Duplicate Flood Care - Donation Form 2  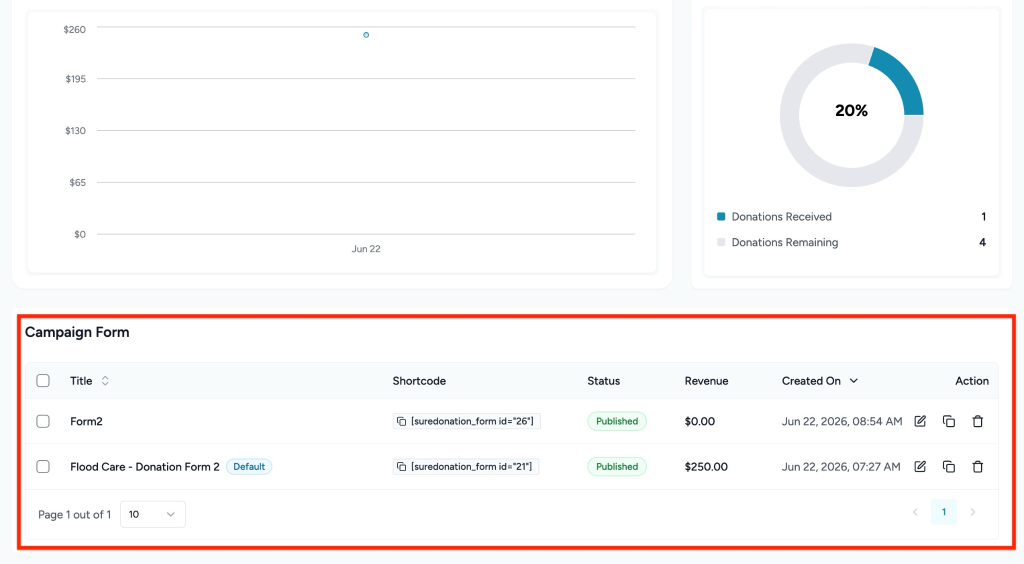click(949, 466)
